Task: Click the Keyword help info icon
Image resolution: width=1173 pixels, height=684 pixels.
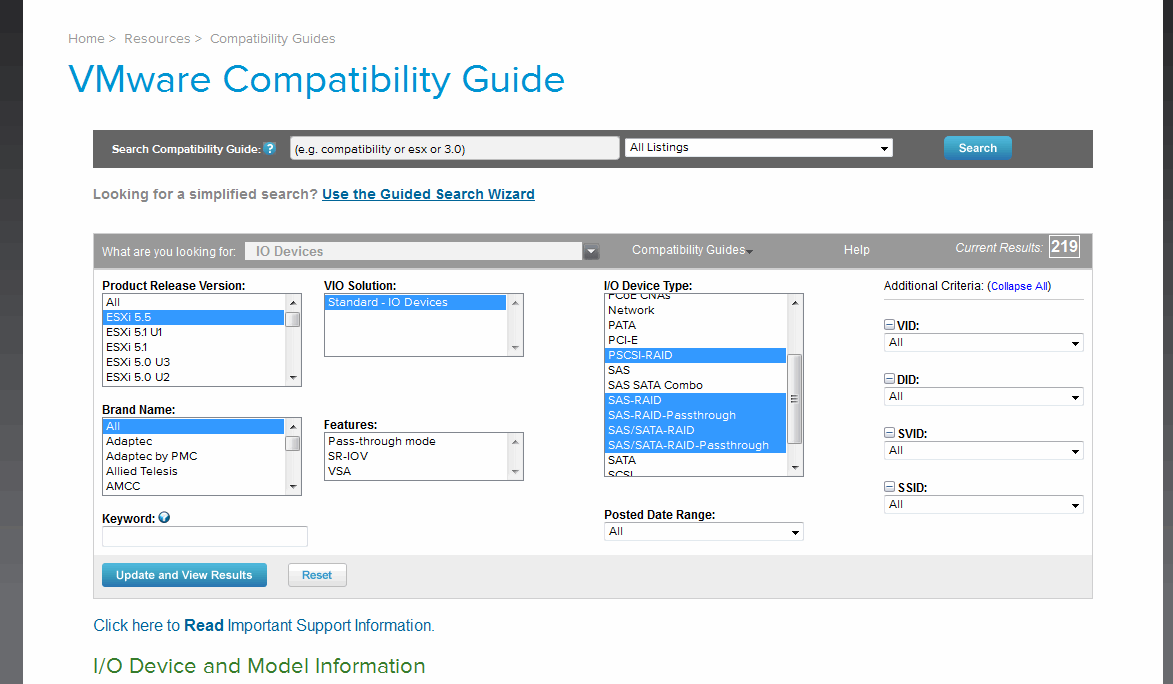Action: [x=164, y=517]
